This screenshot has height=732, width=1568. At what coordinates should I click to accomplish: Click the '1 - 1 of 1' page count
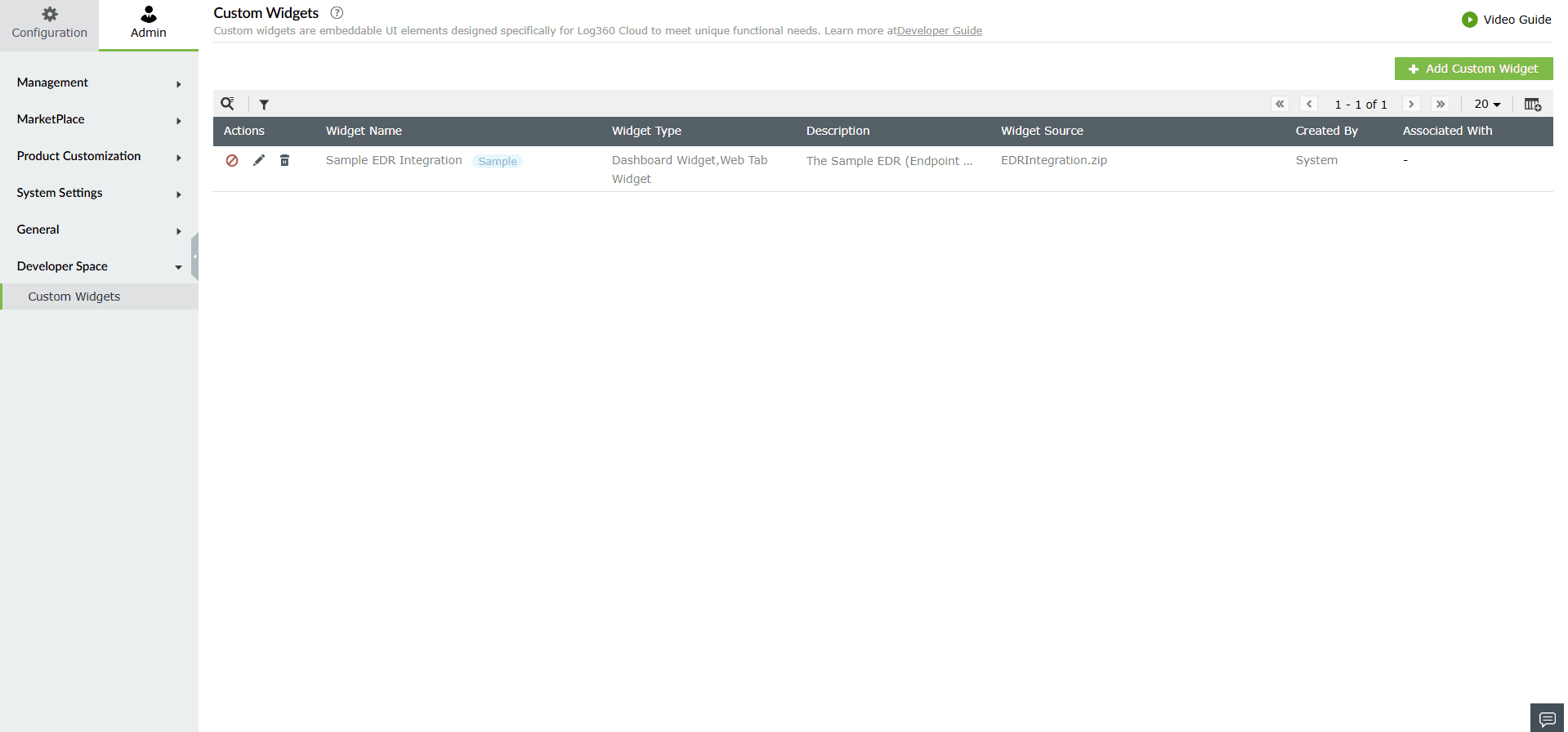point(1360,105)
